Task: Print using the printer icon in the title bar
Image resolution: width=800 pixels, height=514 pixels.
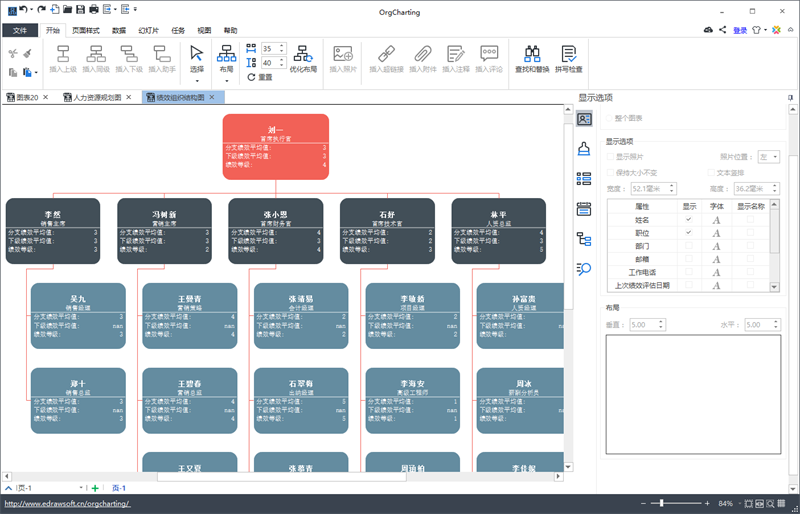Action: pos(94,9)
